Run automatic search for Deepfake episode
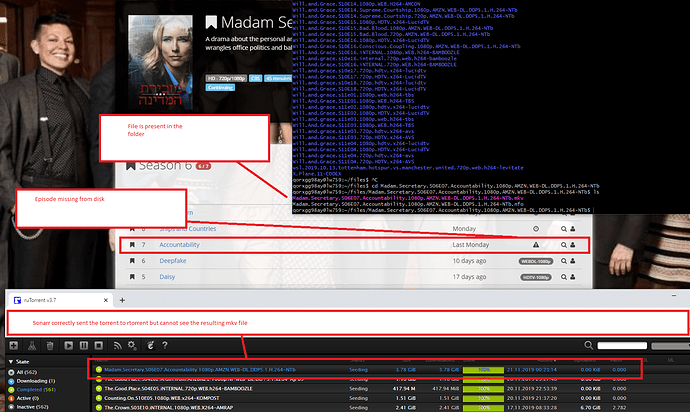The image size is (690, 412). 564,261
